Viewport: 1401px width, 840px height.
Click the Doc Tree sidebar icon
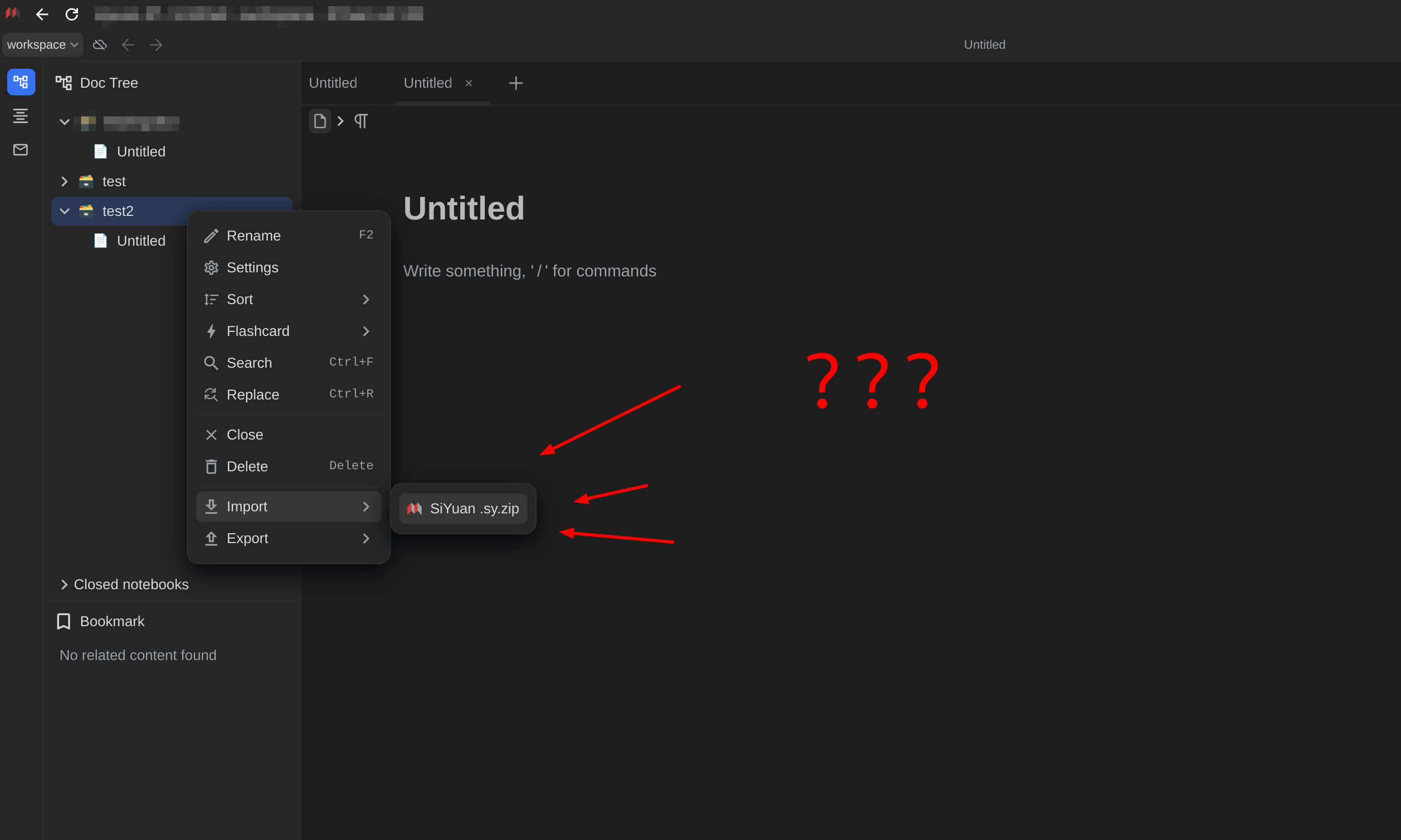pos(21,82)
